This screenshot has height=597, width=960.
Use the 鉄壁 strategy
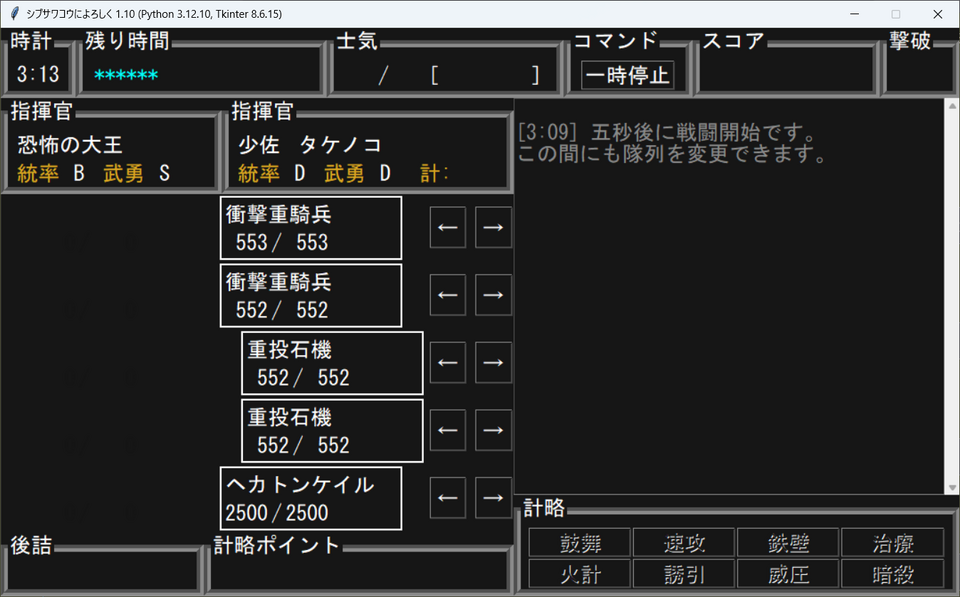click(x=788, y=543)
